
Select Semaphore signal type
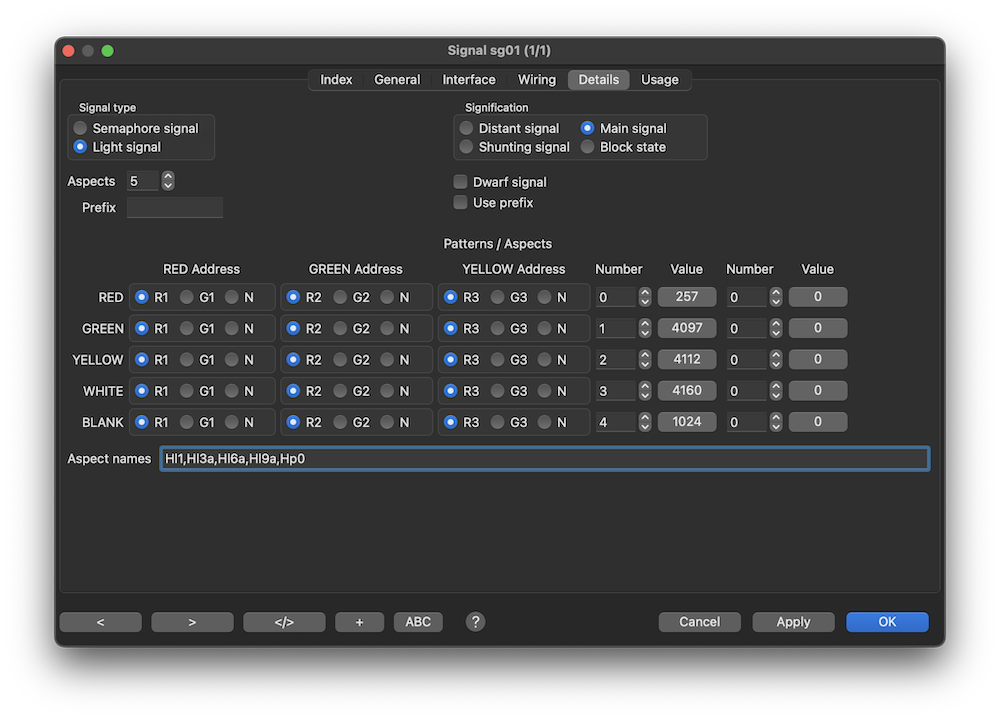click(x=81, y=128)
